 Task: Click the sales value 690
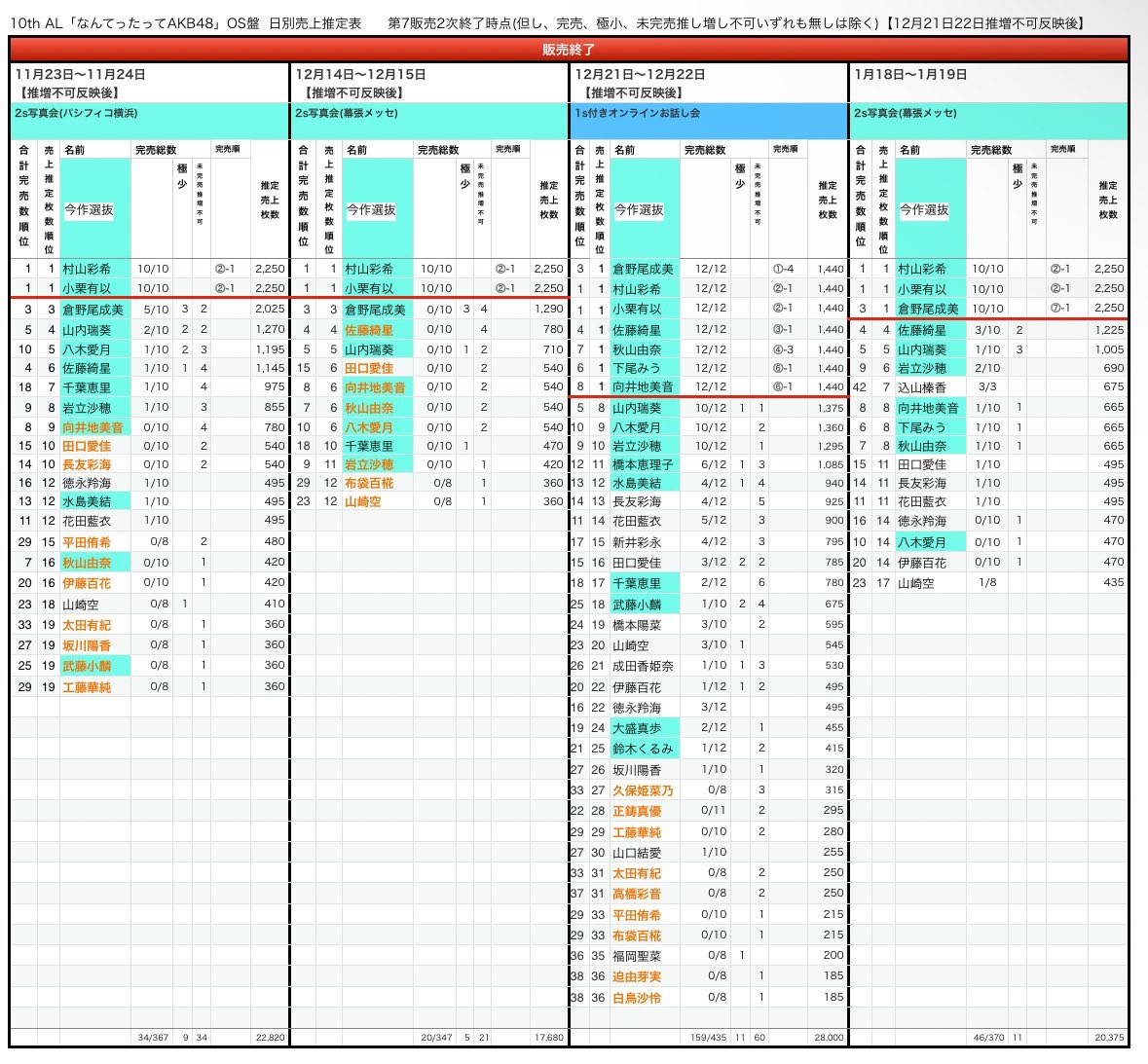click(x=1114, y=368)
